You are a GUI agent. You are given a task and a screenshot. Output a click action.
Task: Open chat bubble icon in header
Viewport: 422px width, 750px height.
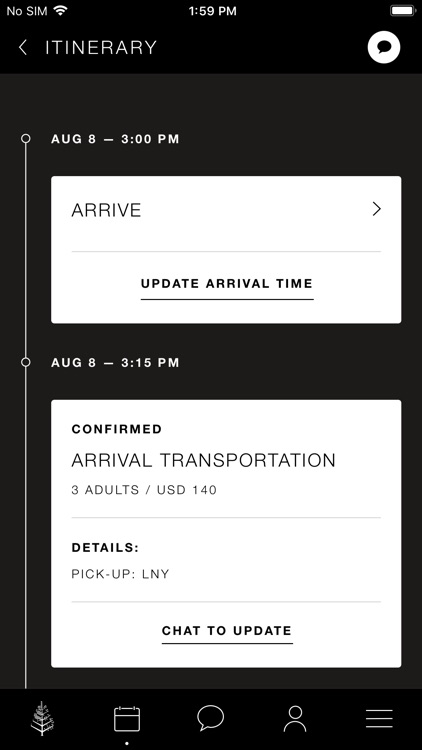[x=384, y=47]
